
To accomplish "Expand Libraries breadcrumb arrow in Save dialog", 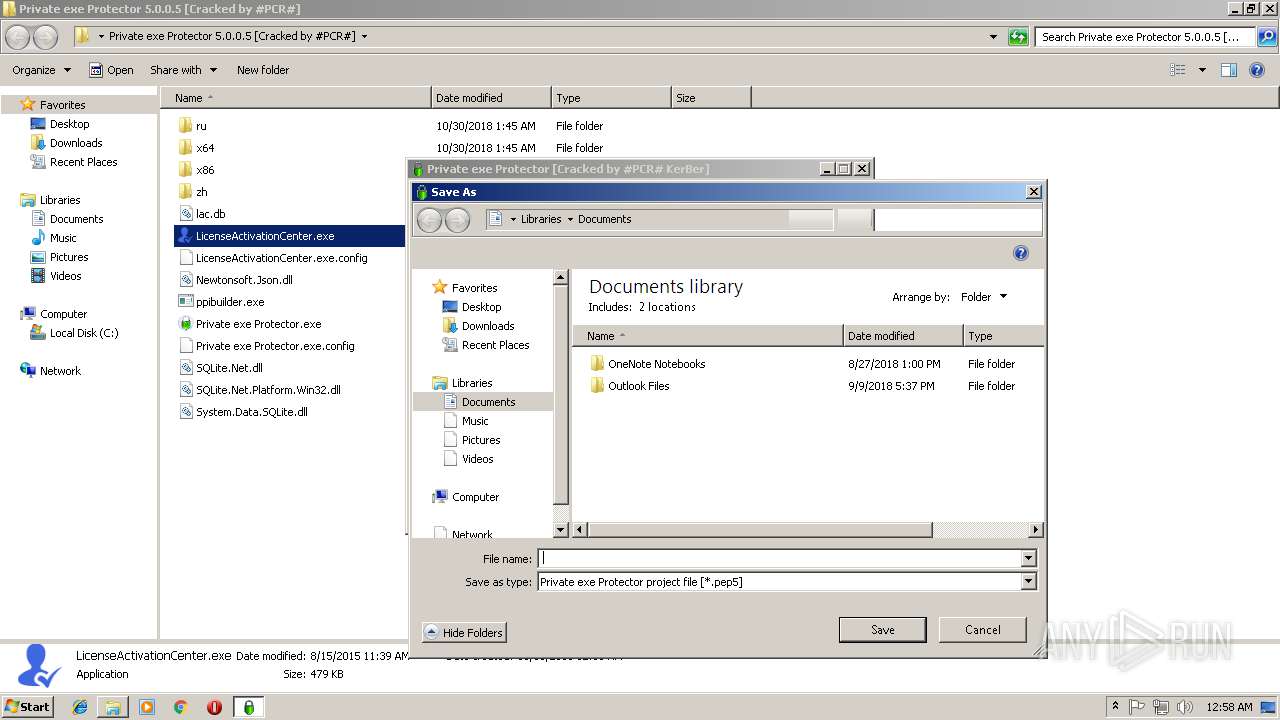I will [570, 219].
